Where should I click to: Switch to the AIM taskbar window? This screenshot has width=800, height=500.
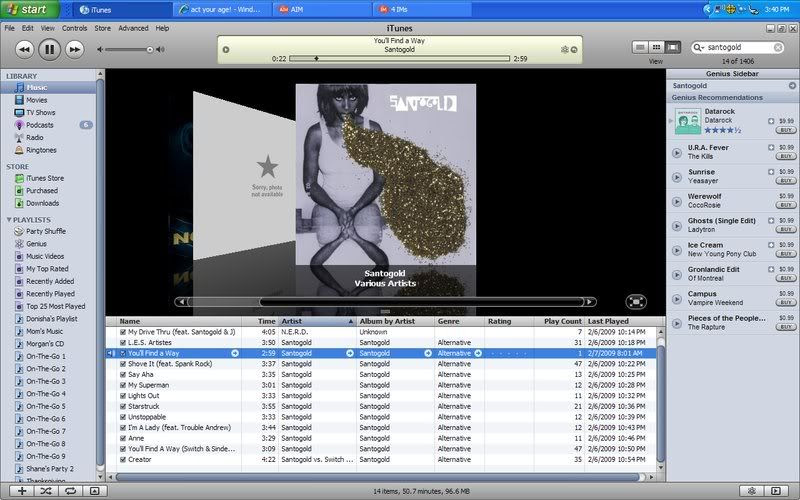(322, 9)
